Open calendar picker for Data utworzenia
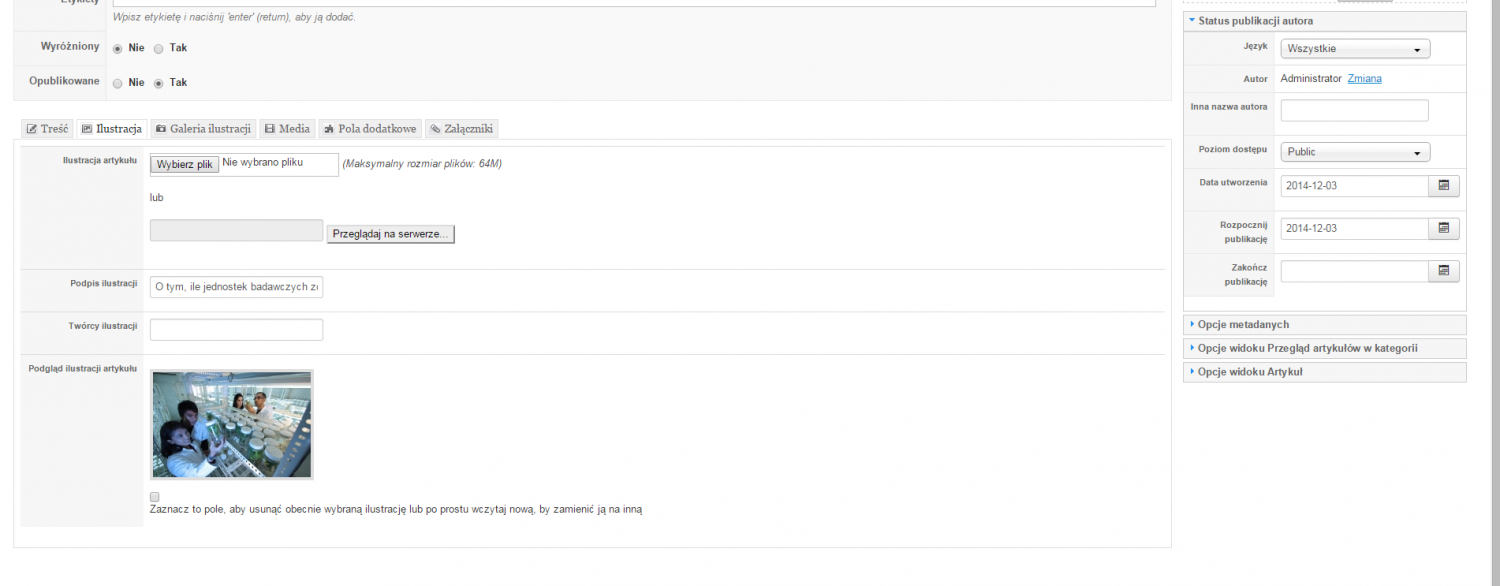 [1443, 186]
